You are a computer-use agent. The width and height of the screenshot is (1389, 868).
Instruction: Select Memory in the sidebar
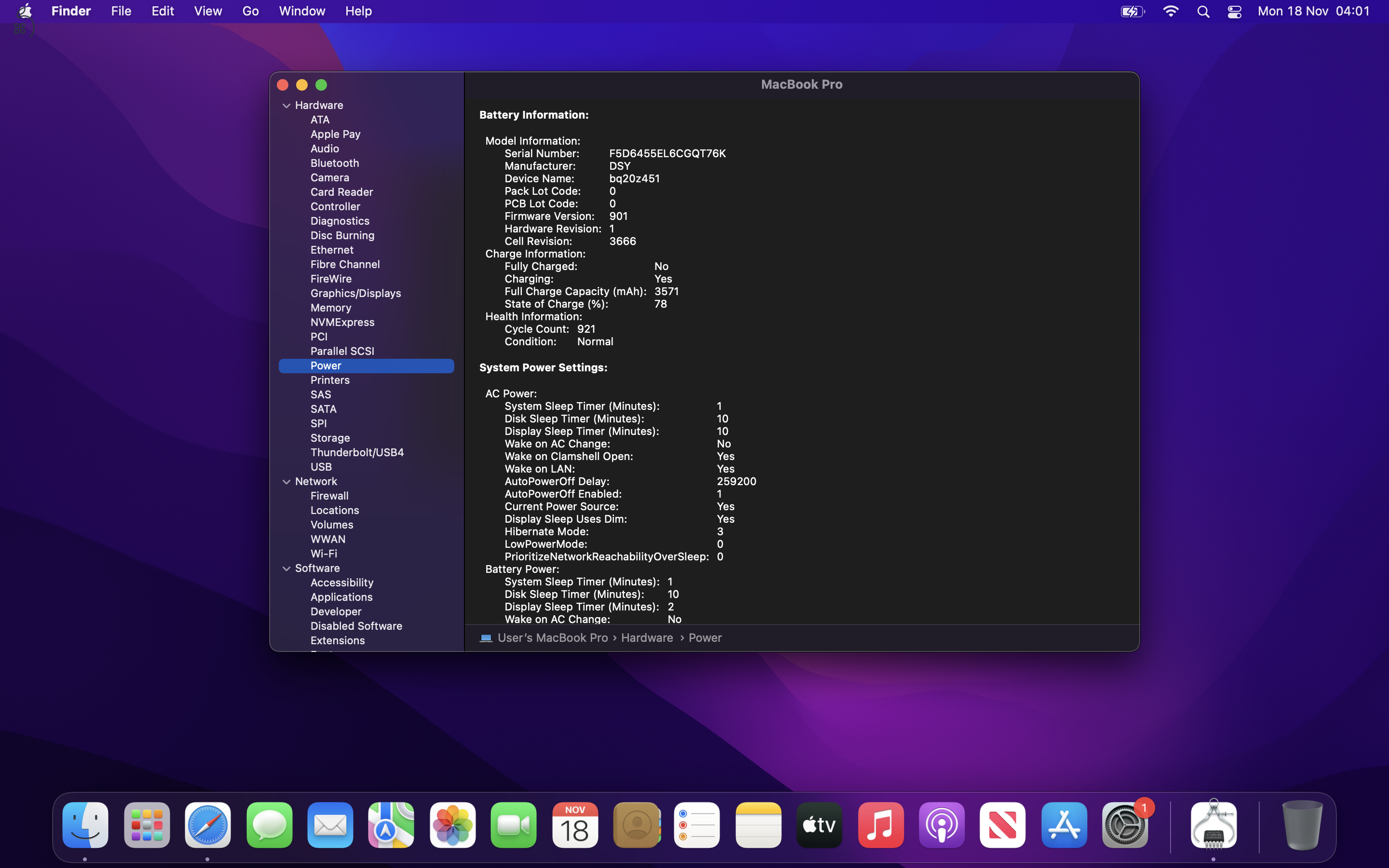click(330, 308)
